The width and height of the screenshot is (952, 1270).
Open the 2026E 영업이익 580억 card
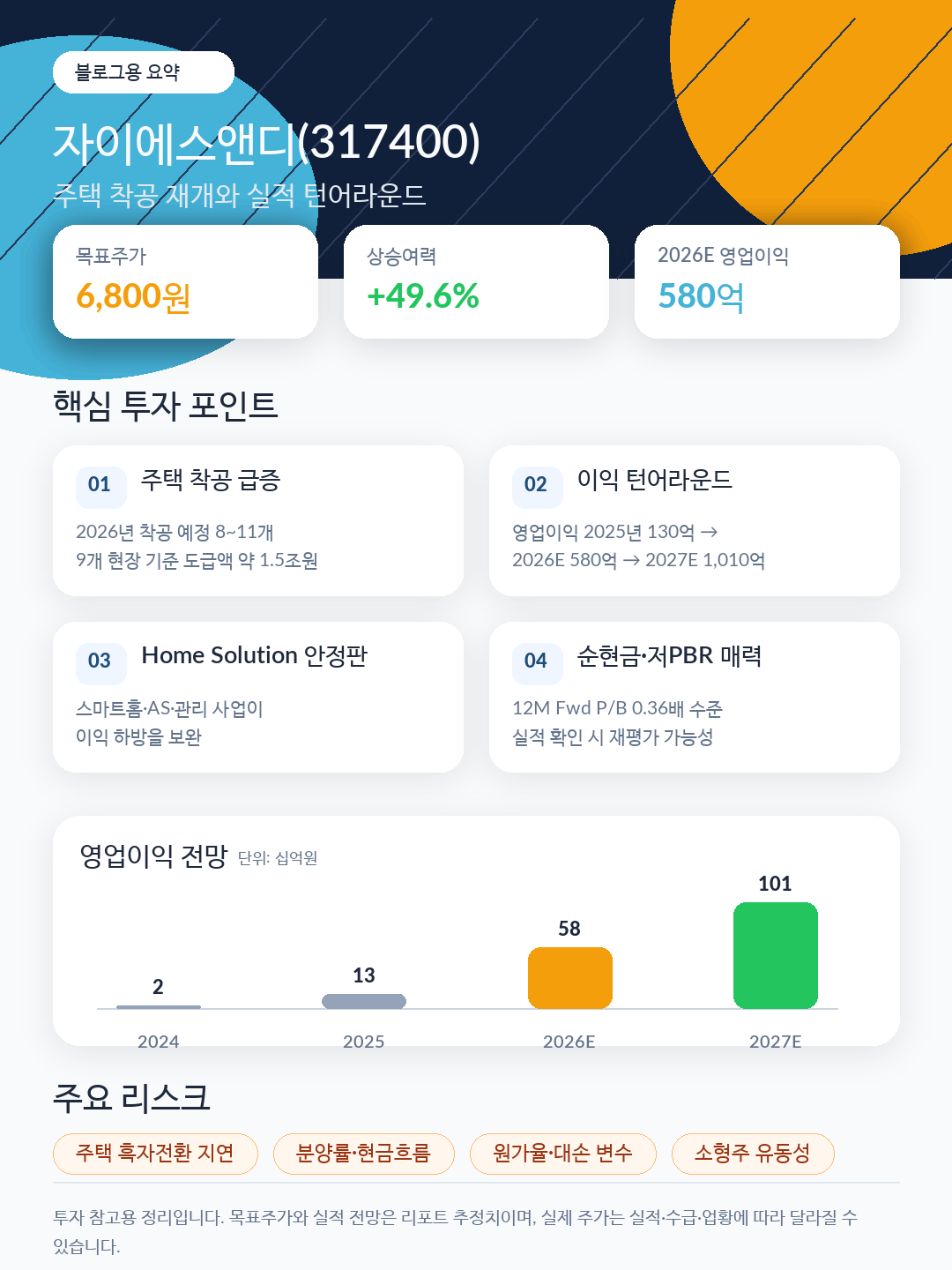[x=767, y=281]
